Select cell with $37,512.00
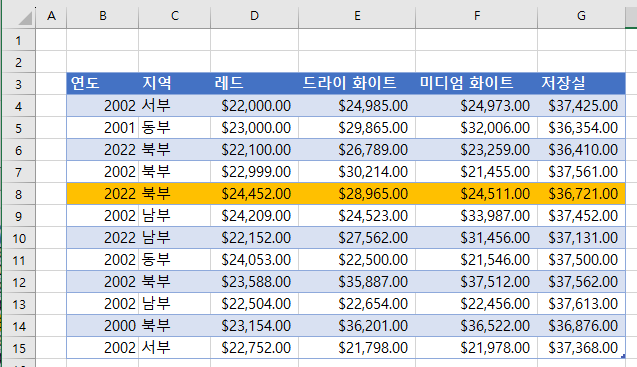Image resolution: width=637 pixels, height=367 pixels. tap(477, 281)
